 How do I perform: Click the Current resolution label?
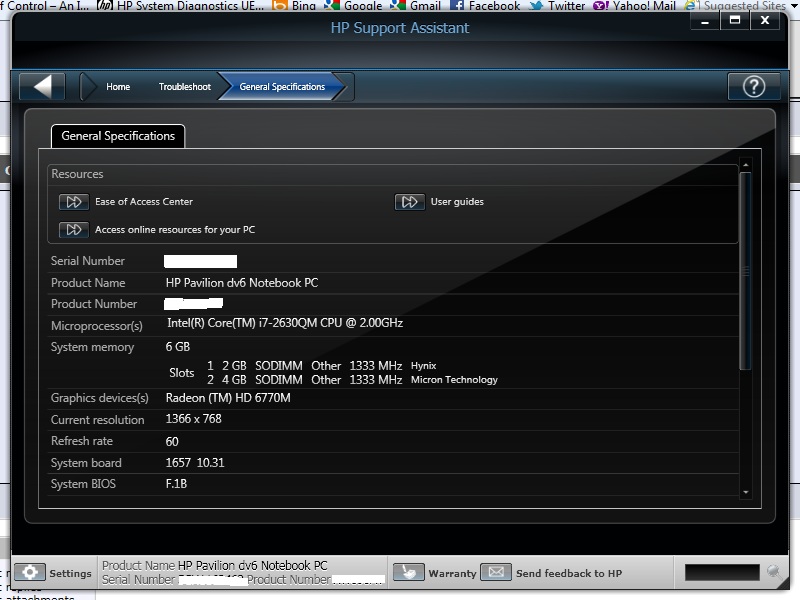point(97,419)
